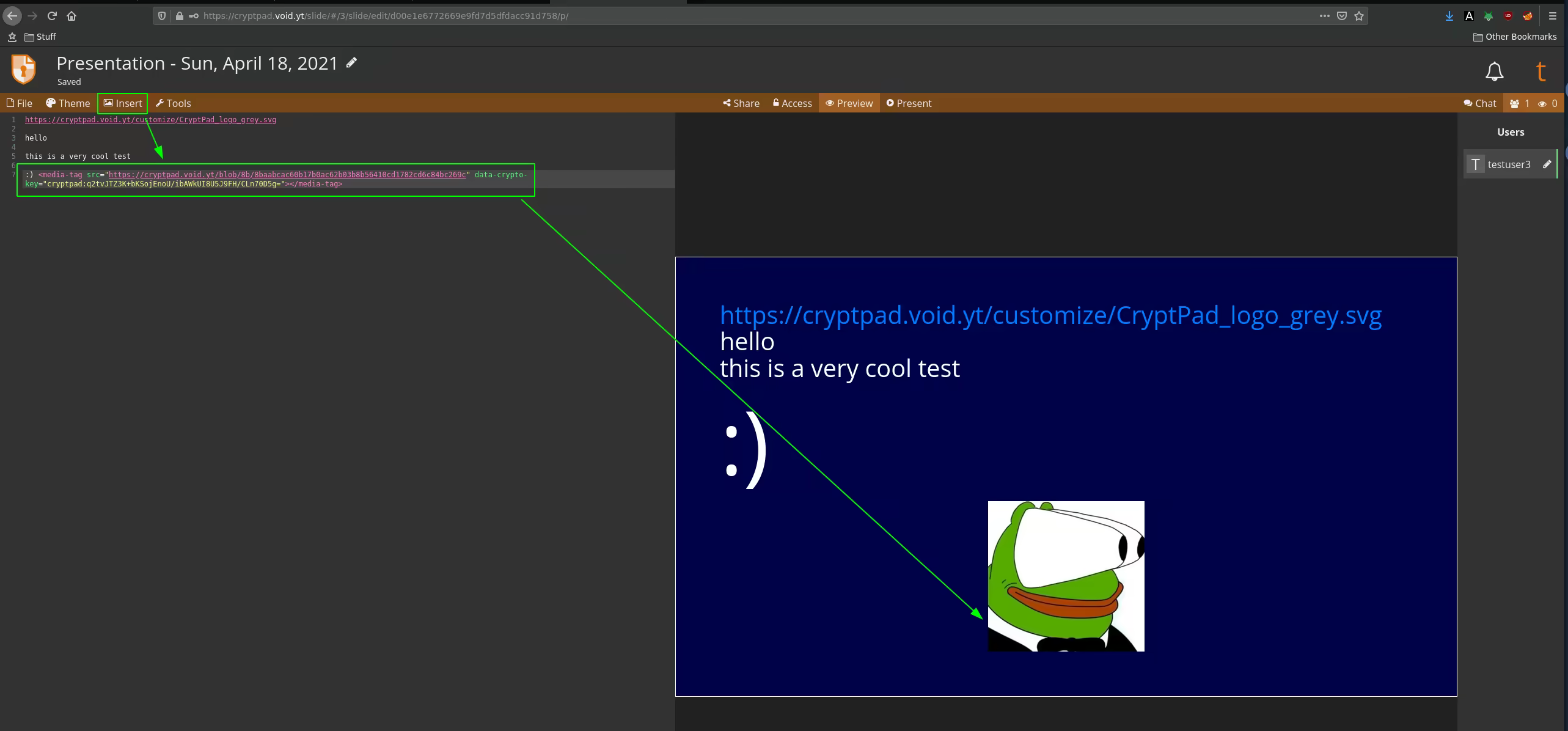Viewport: 1568px width, 731px height.
Task: Click the presentation title text
Action: click(197, 63)
